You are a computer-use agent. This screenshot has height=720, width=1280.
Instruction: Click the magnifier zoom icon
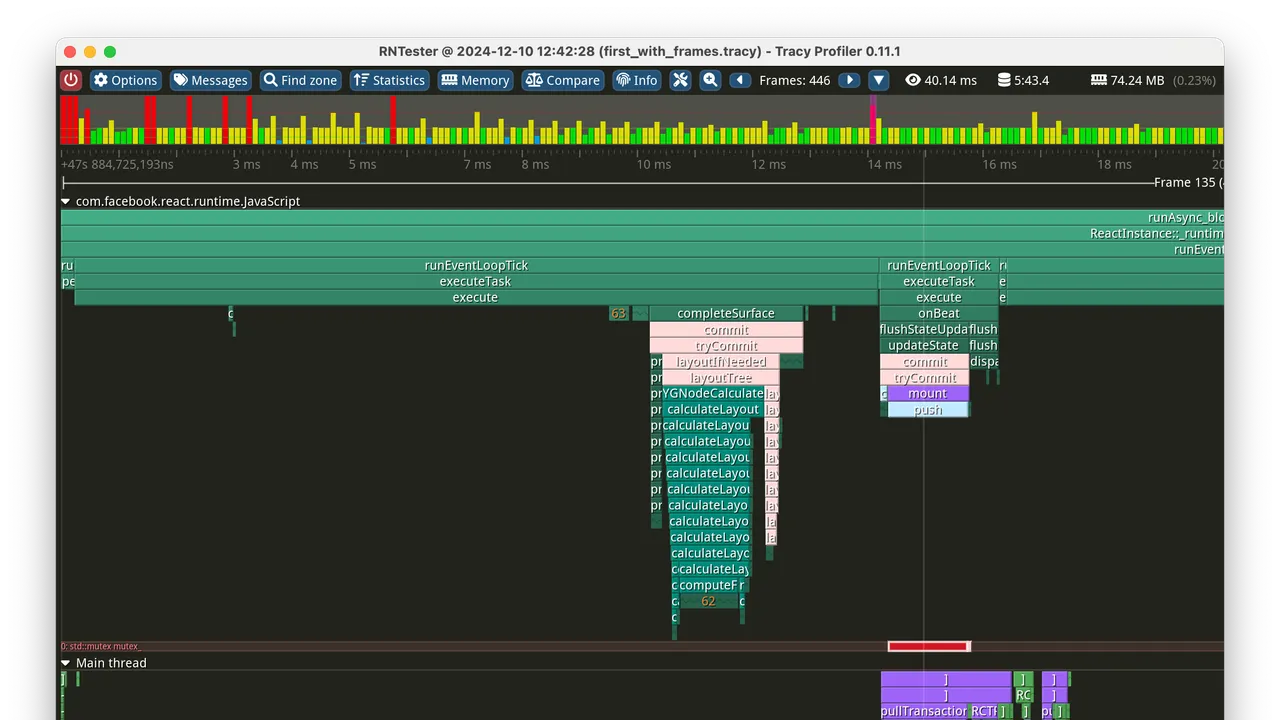pyautogui.click(x=710, y=80)
